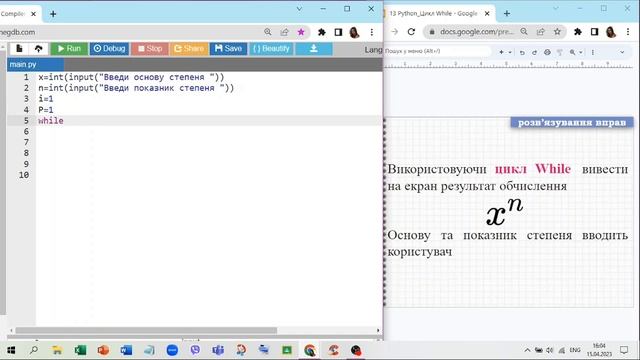Screen dimensions: 640x360
Task: Click the paint format icon
Action: point(560,52)
